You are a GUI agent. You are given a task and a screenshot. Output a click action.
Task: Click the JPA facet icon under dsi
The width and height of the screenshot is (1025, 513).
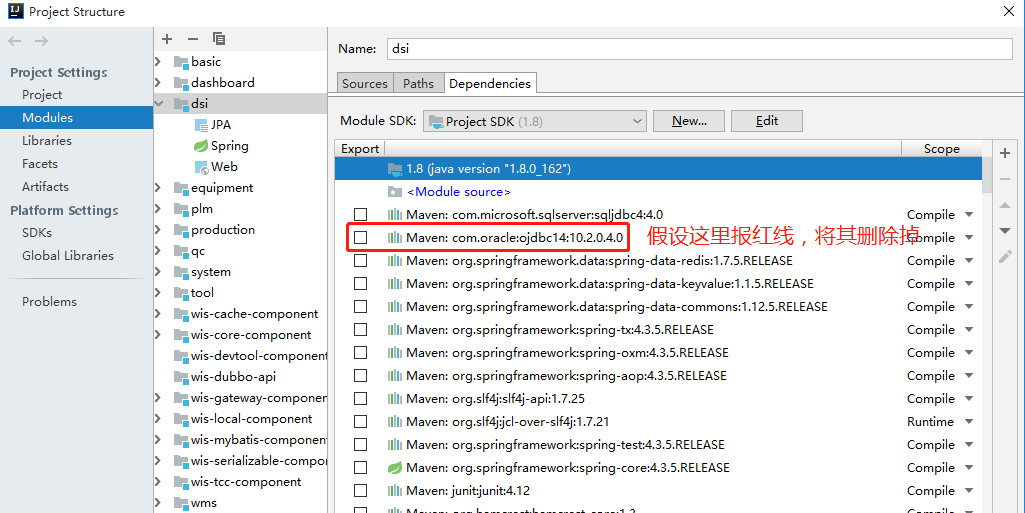201,125
